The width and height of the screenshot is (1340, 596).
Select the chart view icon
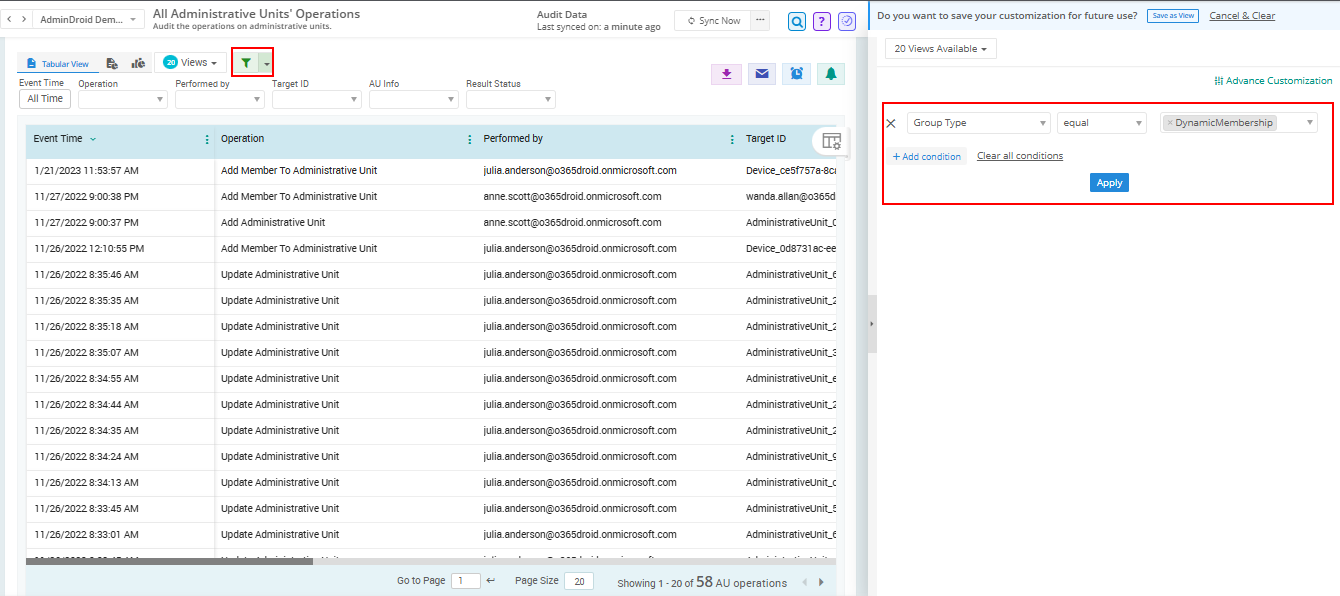pyautogui.click(x=137, y=62)
